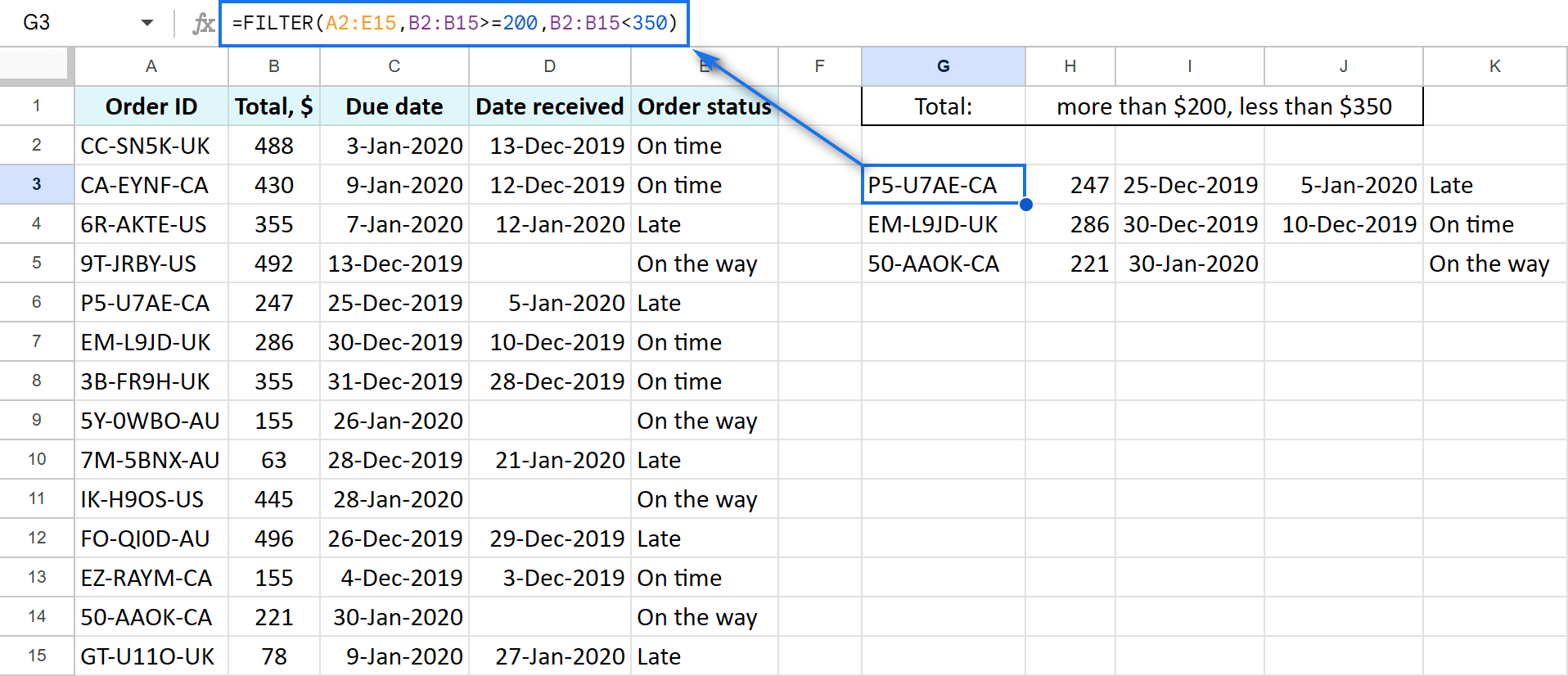Select column A header
Screen dimensions: 1568x676
pos(151,66)
